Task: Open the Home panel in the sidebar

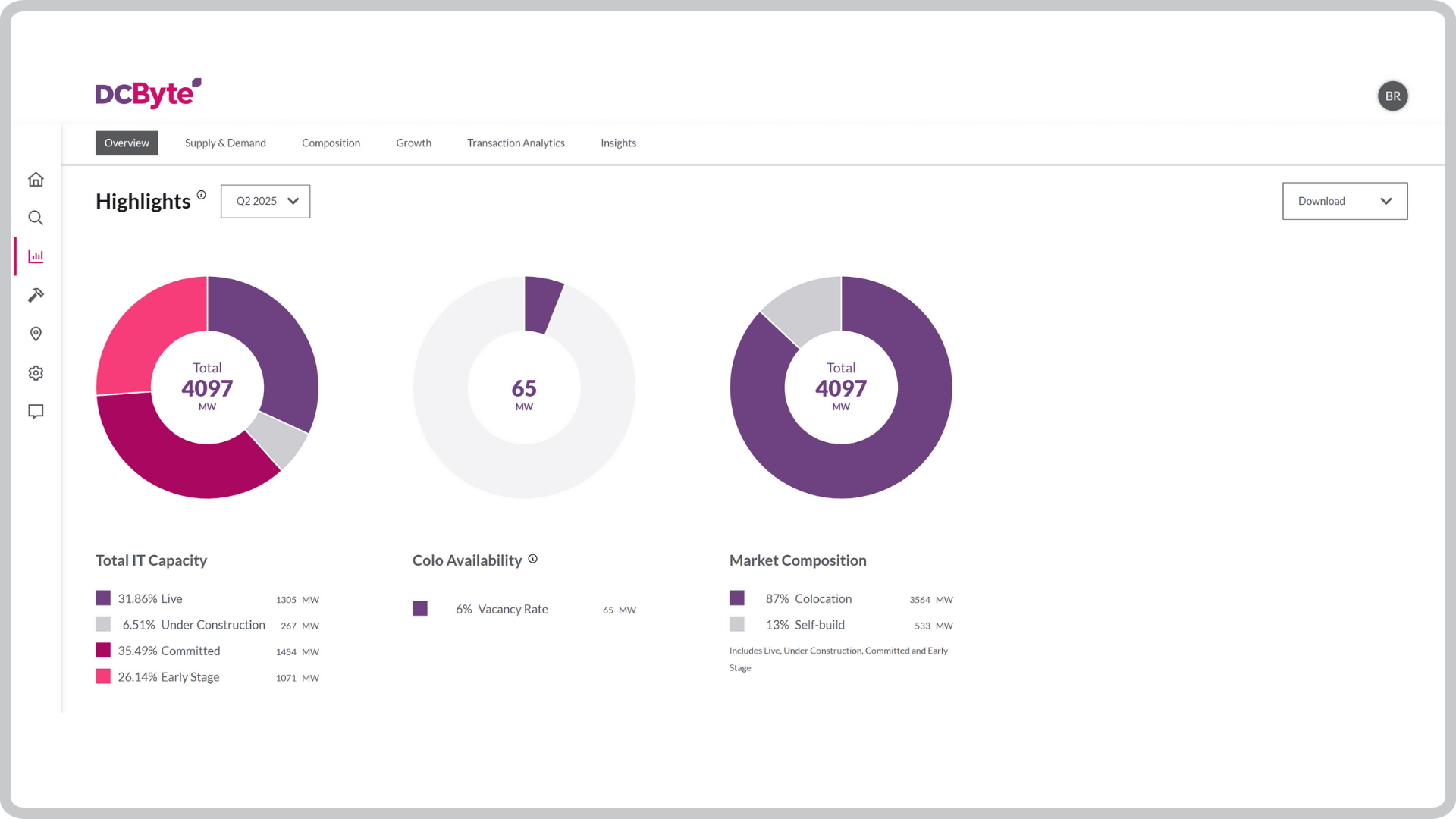Action: click(36, 179)
